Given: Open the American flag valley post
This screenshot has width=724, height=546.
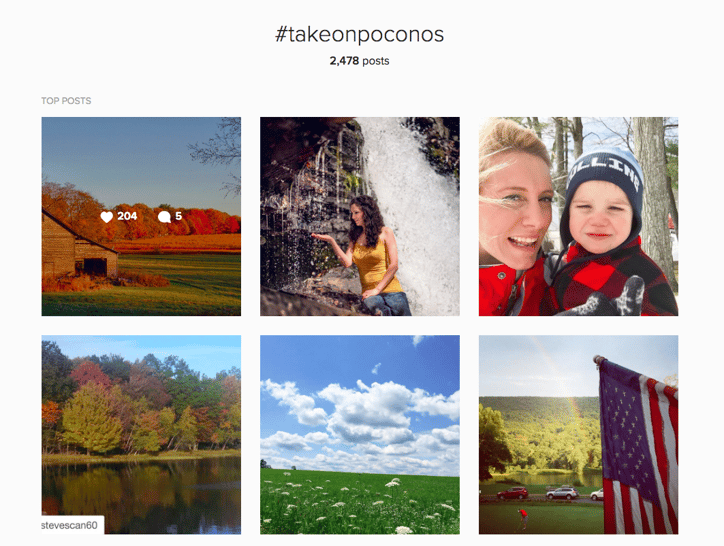Looking at the screenshot, I should point(579,435).
